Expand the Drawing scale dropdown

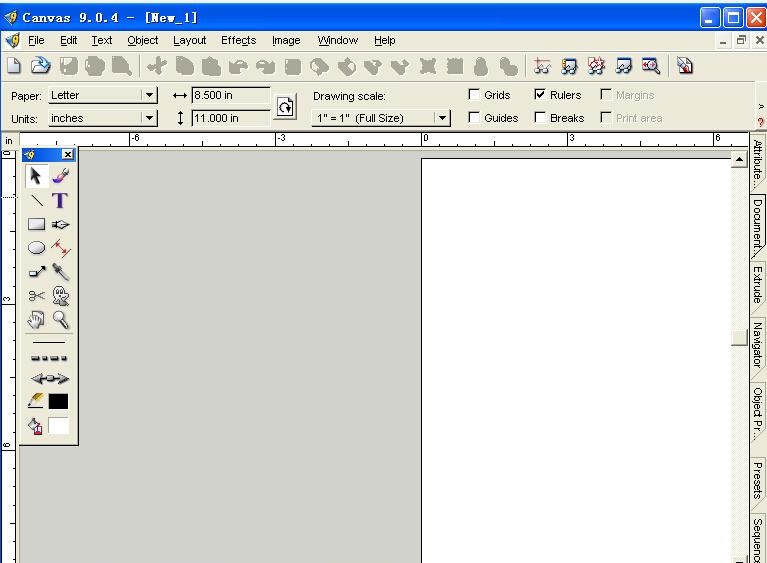[442, 118]
